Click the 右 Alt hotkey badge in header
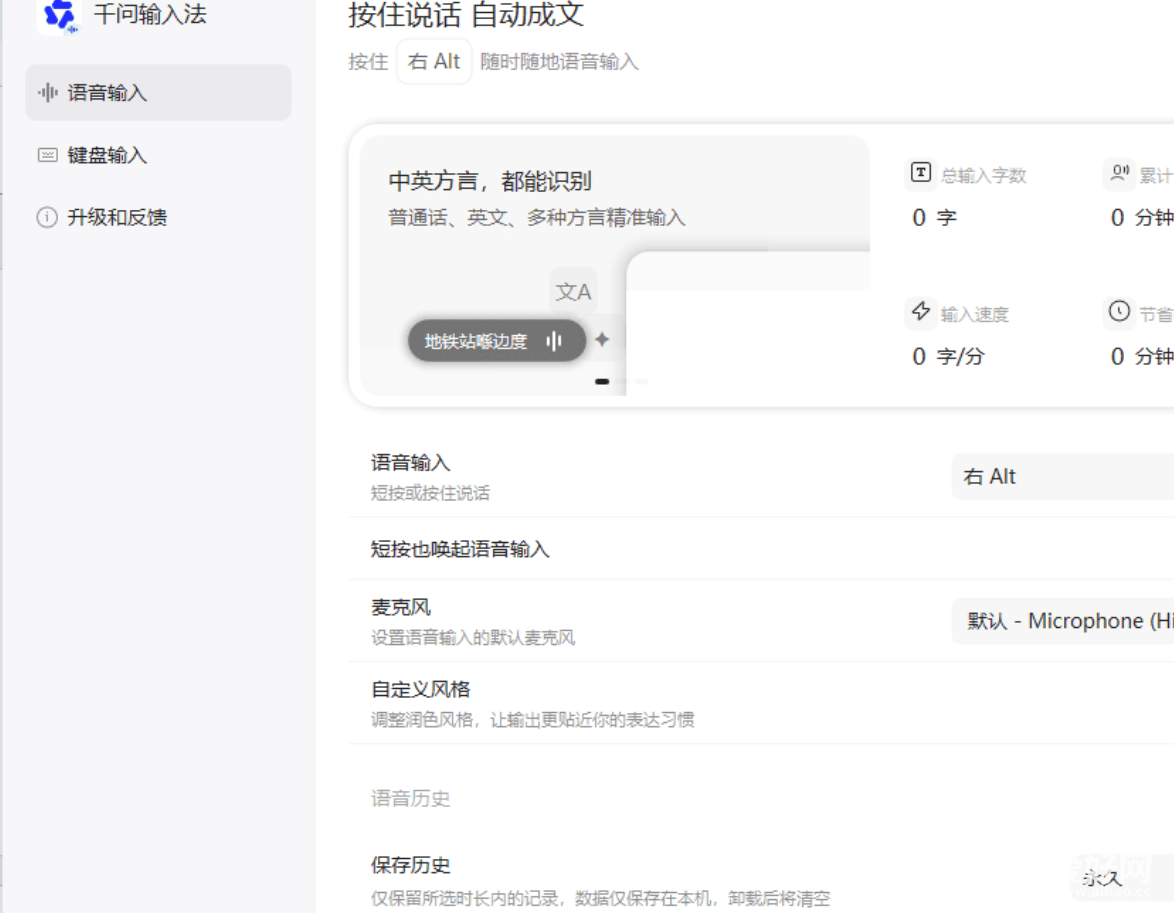This screenshot has height=913, width=1174. [x=434, y=61]
